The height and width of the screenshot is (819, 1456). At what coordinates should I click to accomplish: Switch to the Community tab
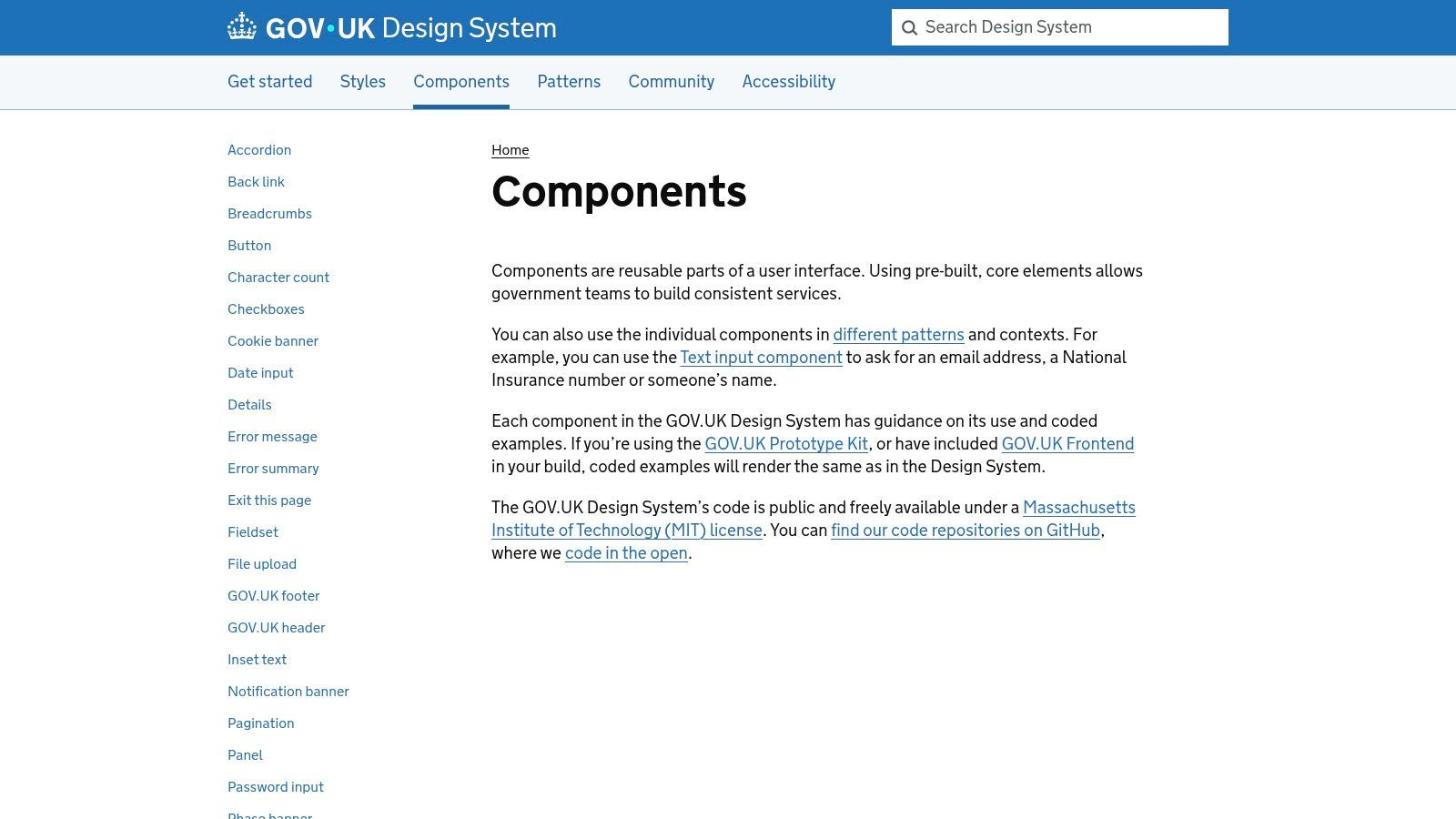click(x=672, y=82)
